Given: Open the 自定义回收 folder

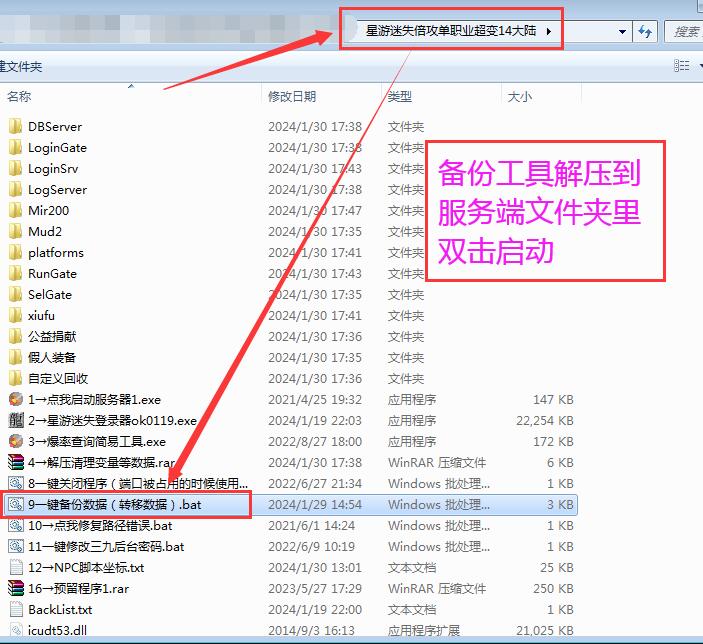Looking at the screenshot, I should 58,379.
